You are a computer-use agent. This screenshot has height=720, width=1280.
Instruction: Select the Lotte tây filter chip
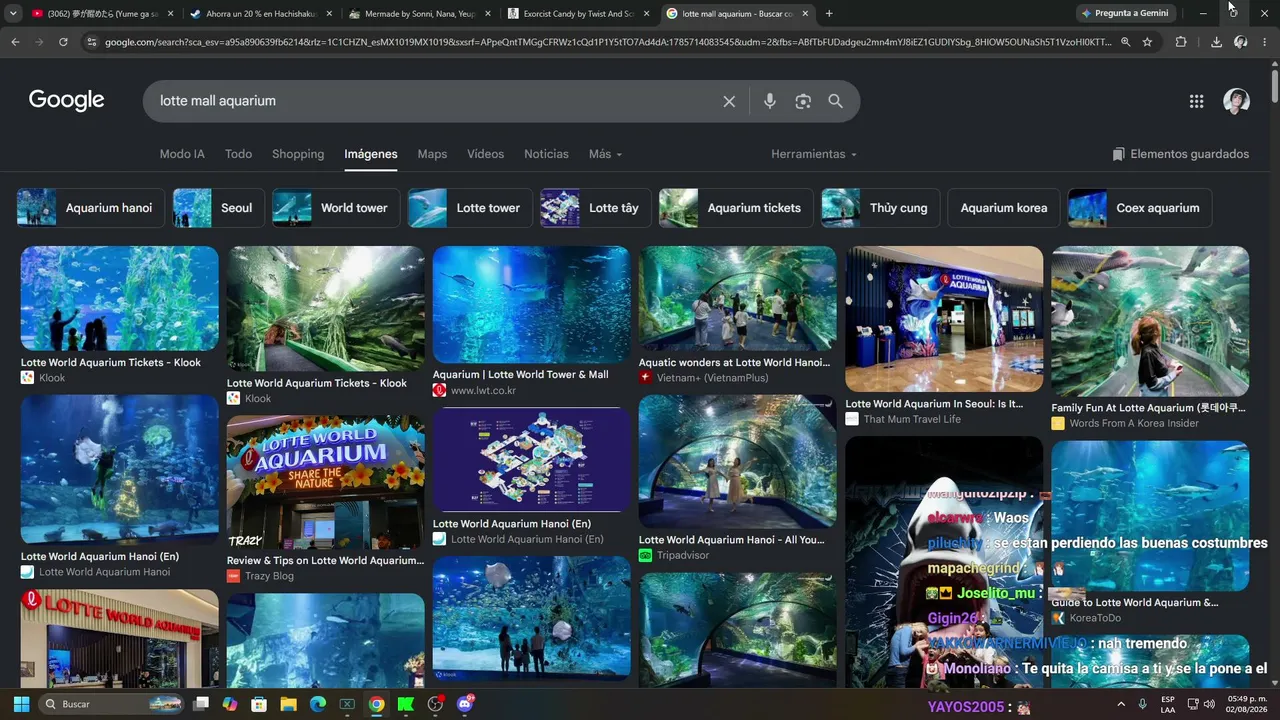[596, 208]
